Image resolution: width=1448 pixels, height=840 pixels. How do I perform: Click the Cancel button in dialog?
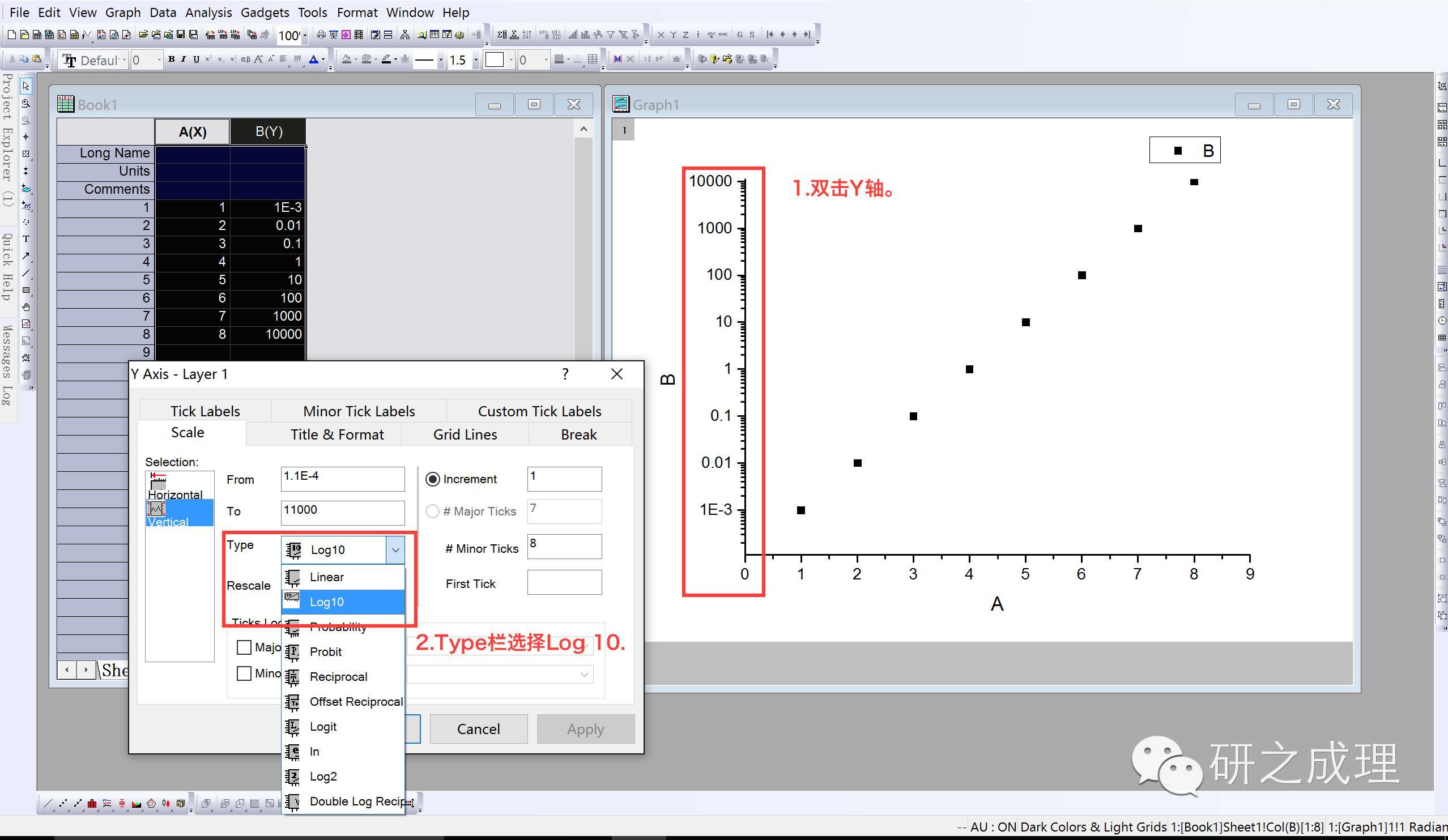pos(478,729)
